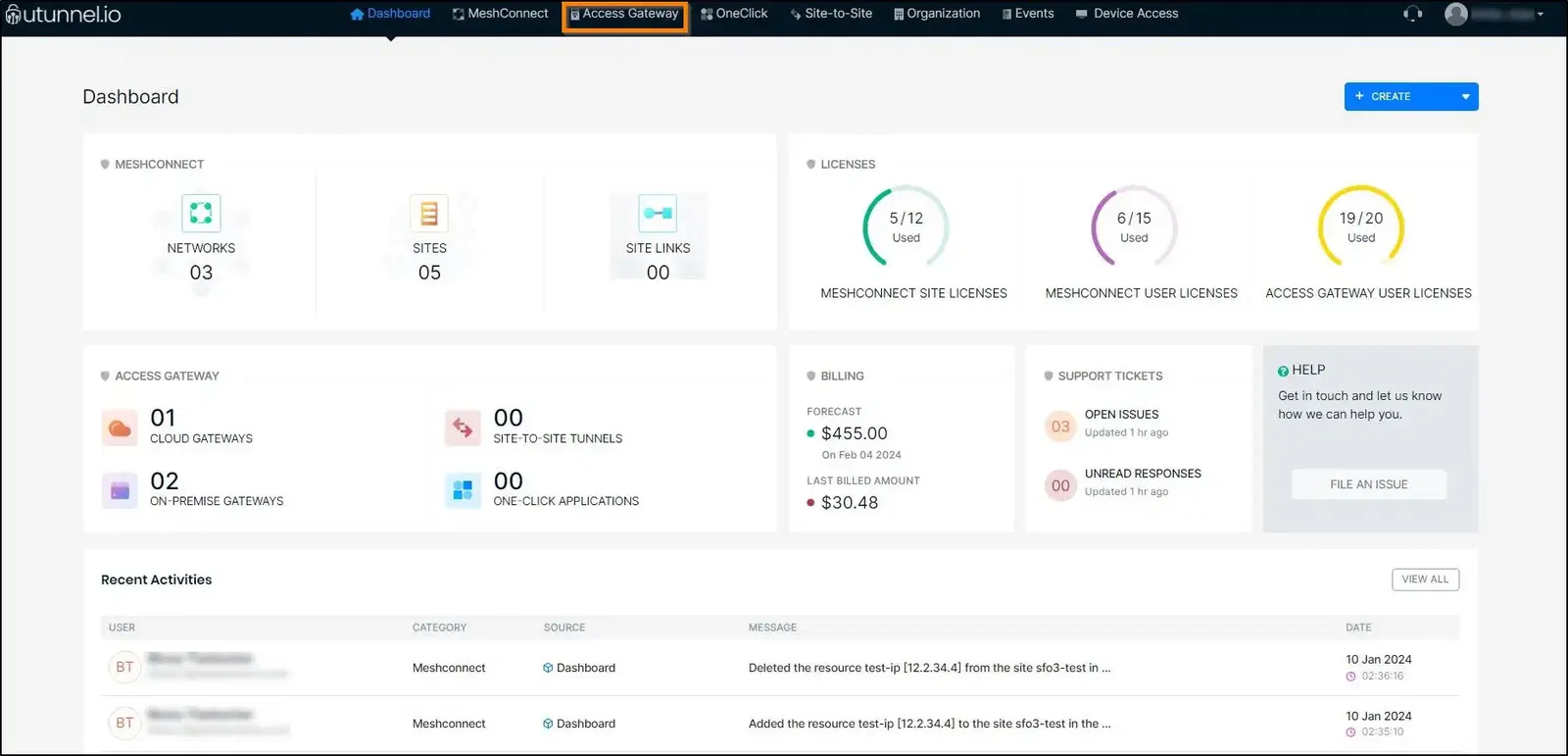Click the SOURCE column header
The height and width of the screenshot is (756, 1568).
[x=564, y=628]
